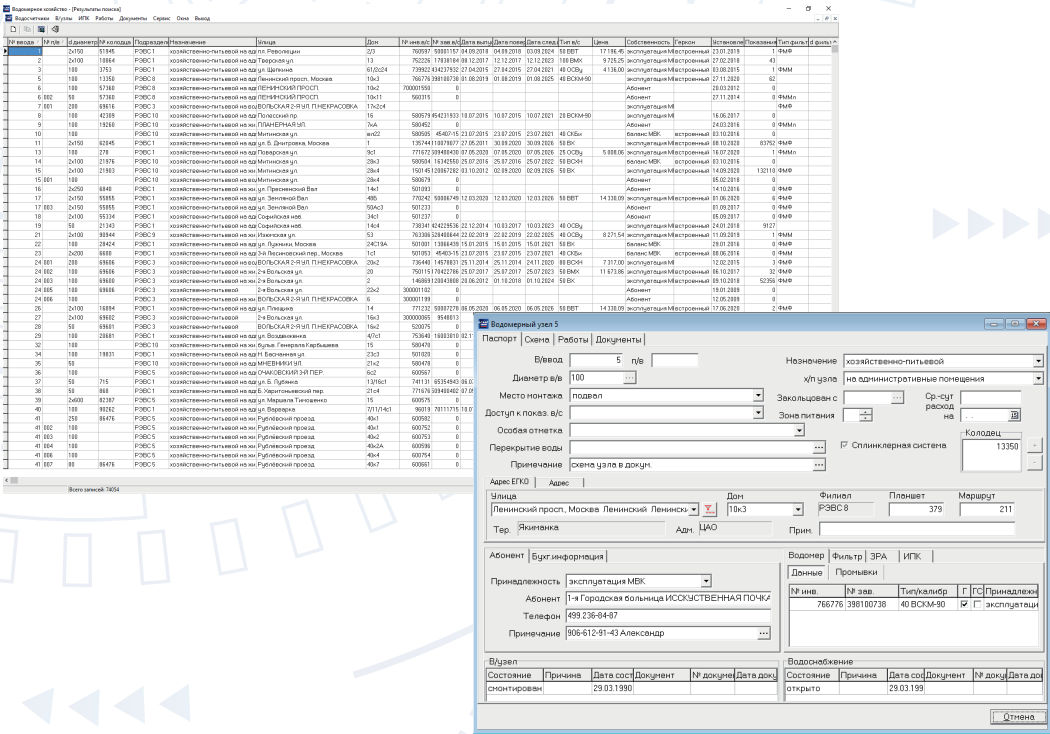Open the Дом dropdown
This screenshot has width=1050, height=734.
point(798,510)
